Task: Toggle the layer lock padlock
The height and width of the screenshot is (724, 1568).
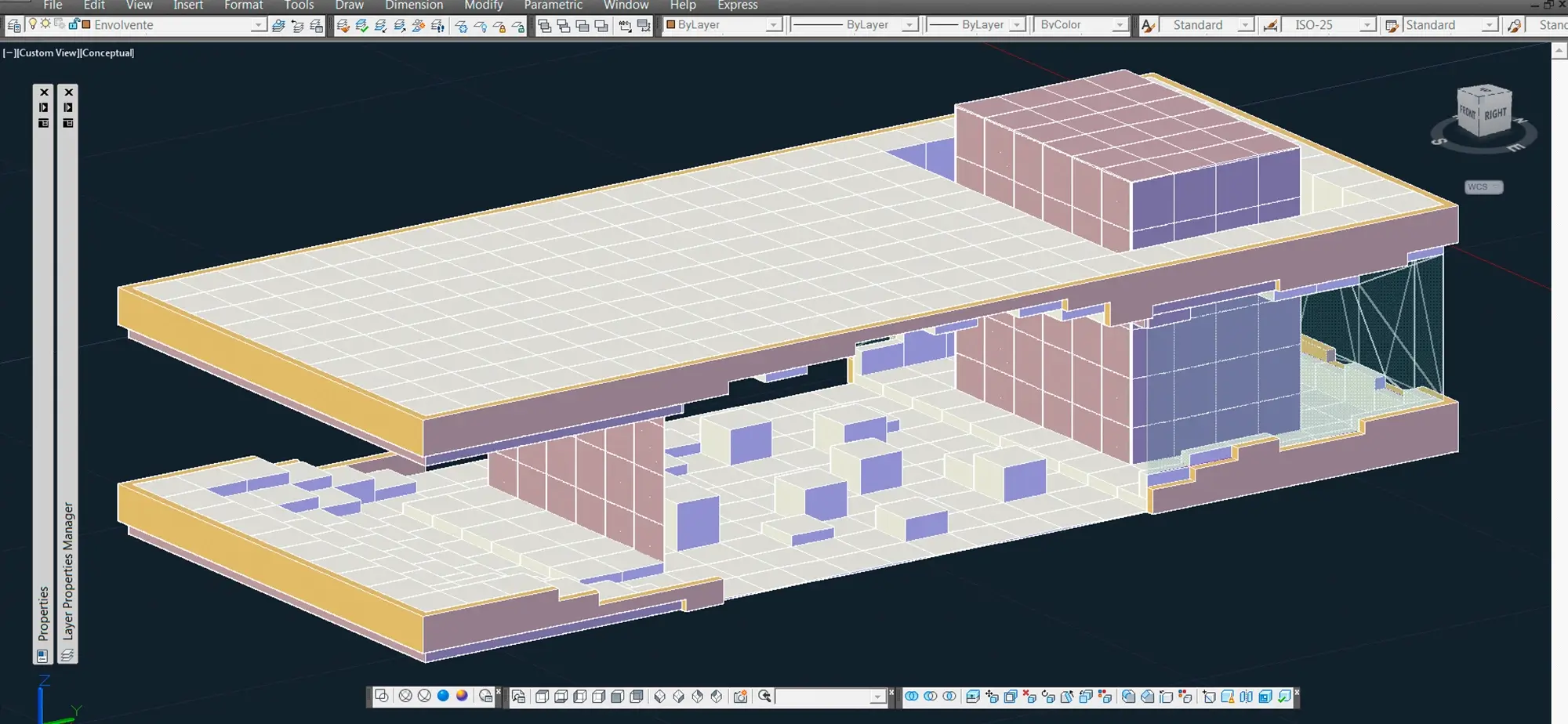Action: (x=74, y=24)
